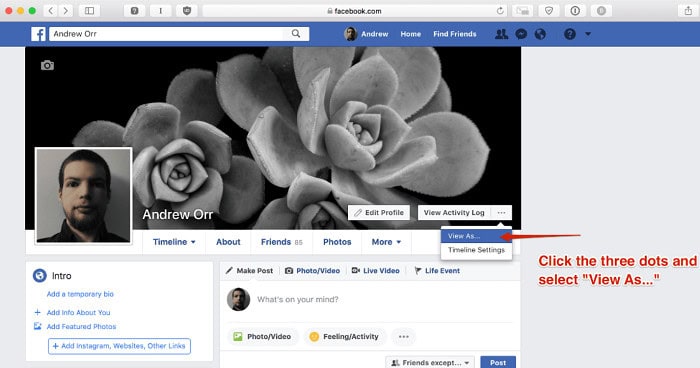The height and width of the screenshot is (368, 700).
Task: Expand the More profile tab dropdown
Action: [x=386, y=242]
